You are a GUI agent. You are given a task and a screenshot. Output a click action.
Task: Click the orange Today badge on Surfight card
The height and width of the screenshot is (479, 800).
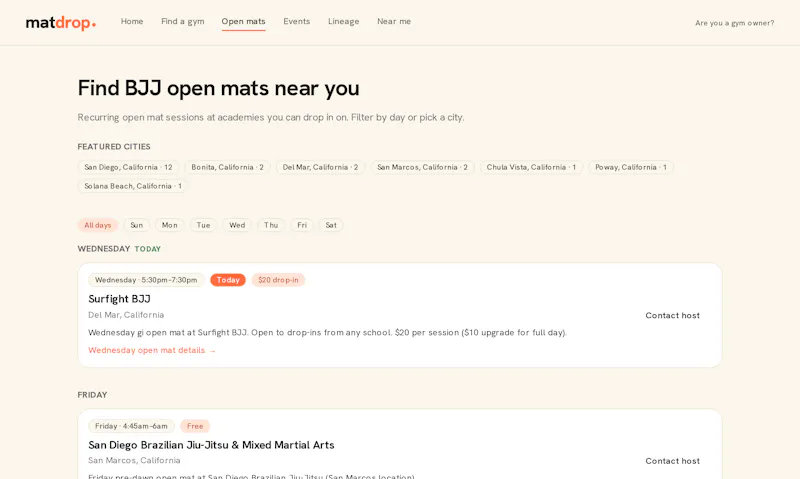tap(228, 280)
